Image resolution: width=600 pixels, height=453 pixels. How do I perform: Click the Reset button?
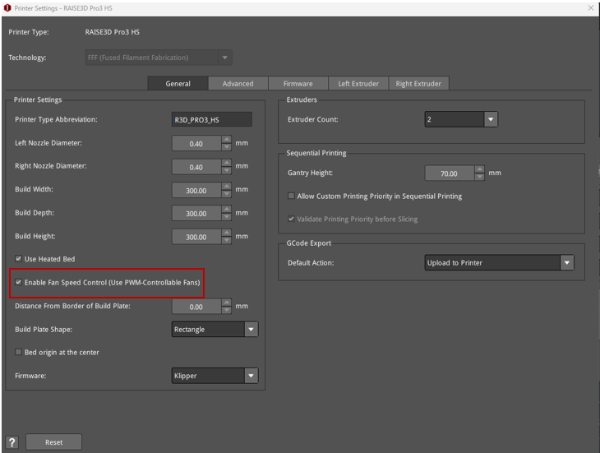(x=54, y=442)
